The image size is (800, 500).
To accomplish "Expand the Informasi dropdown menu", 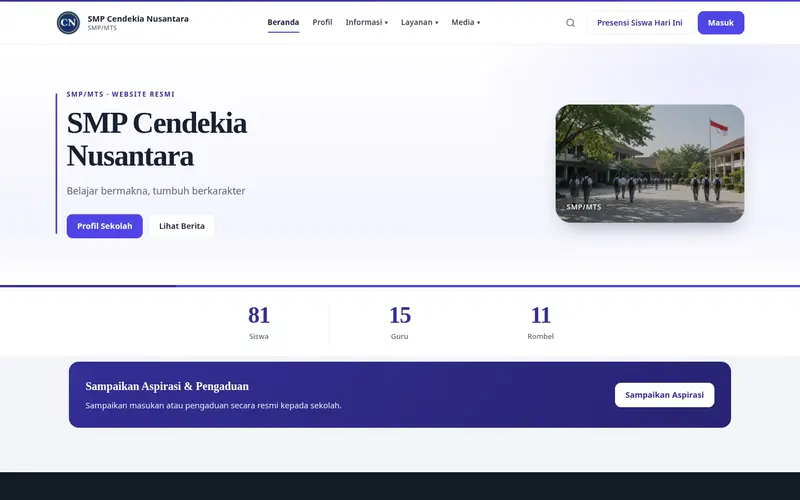I will [x=366, y=22].
